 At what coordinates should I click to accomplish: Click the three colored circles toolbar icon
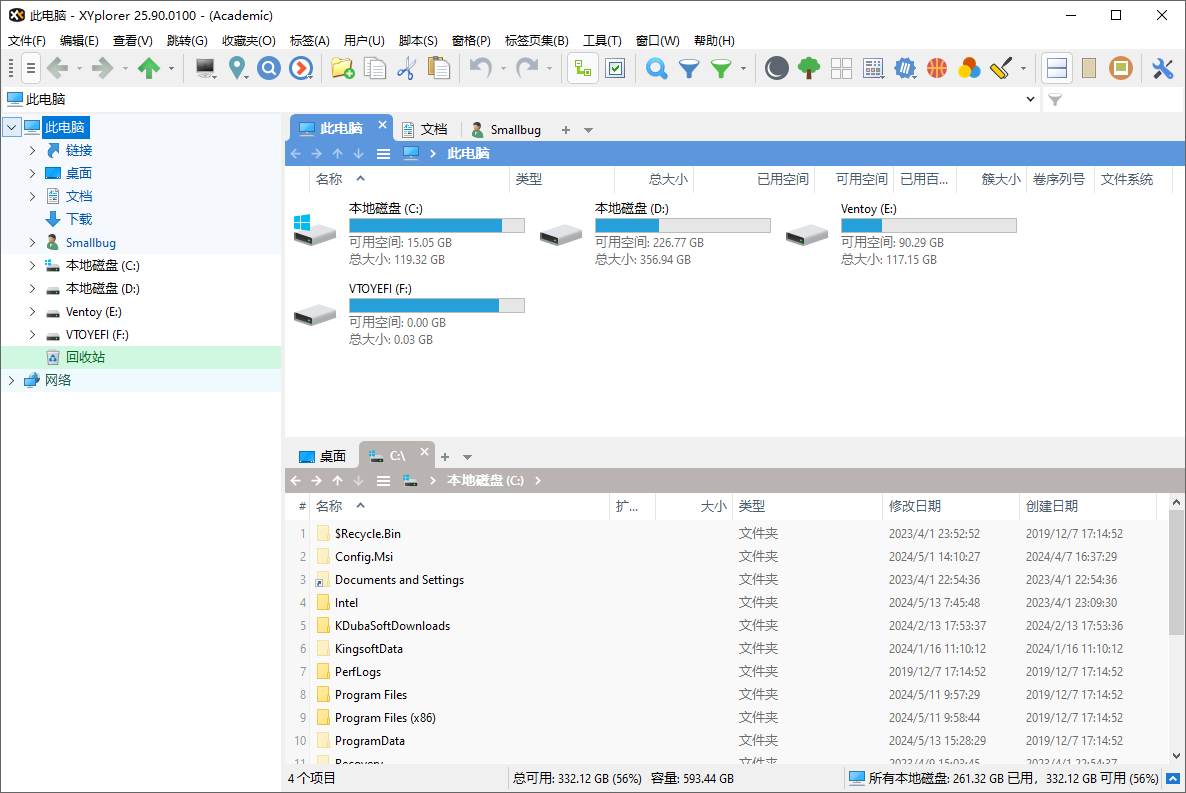tap(969, 69)
